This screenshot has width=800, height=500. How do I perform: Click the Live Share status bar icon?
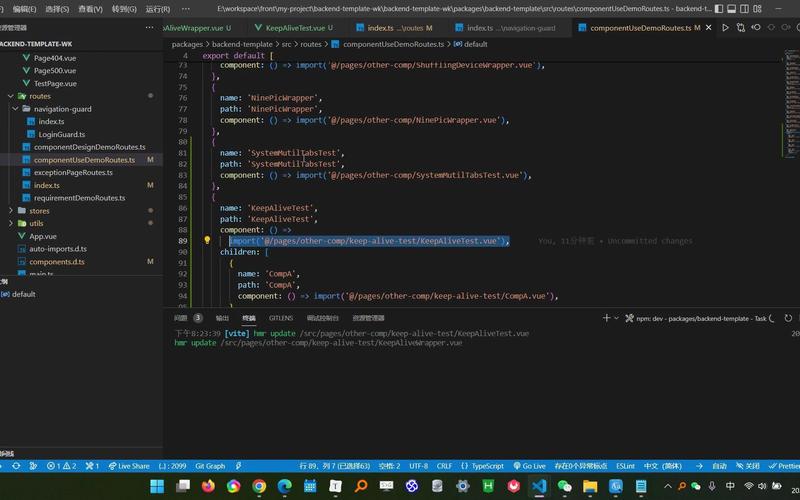[x=128, y=466]
